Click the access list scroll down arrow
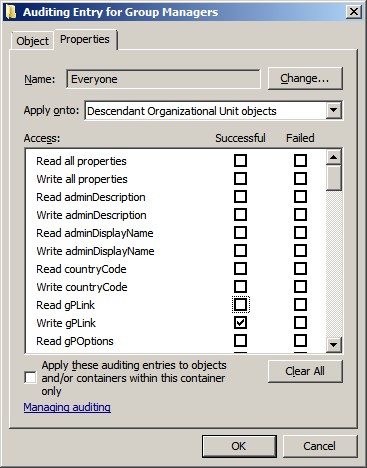The width and height of the screenshot is (367, 468). click(334, 345)
